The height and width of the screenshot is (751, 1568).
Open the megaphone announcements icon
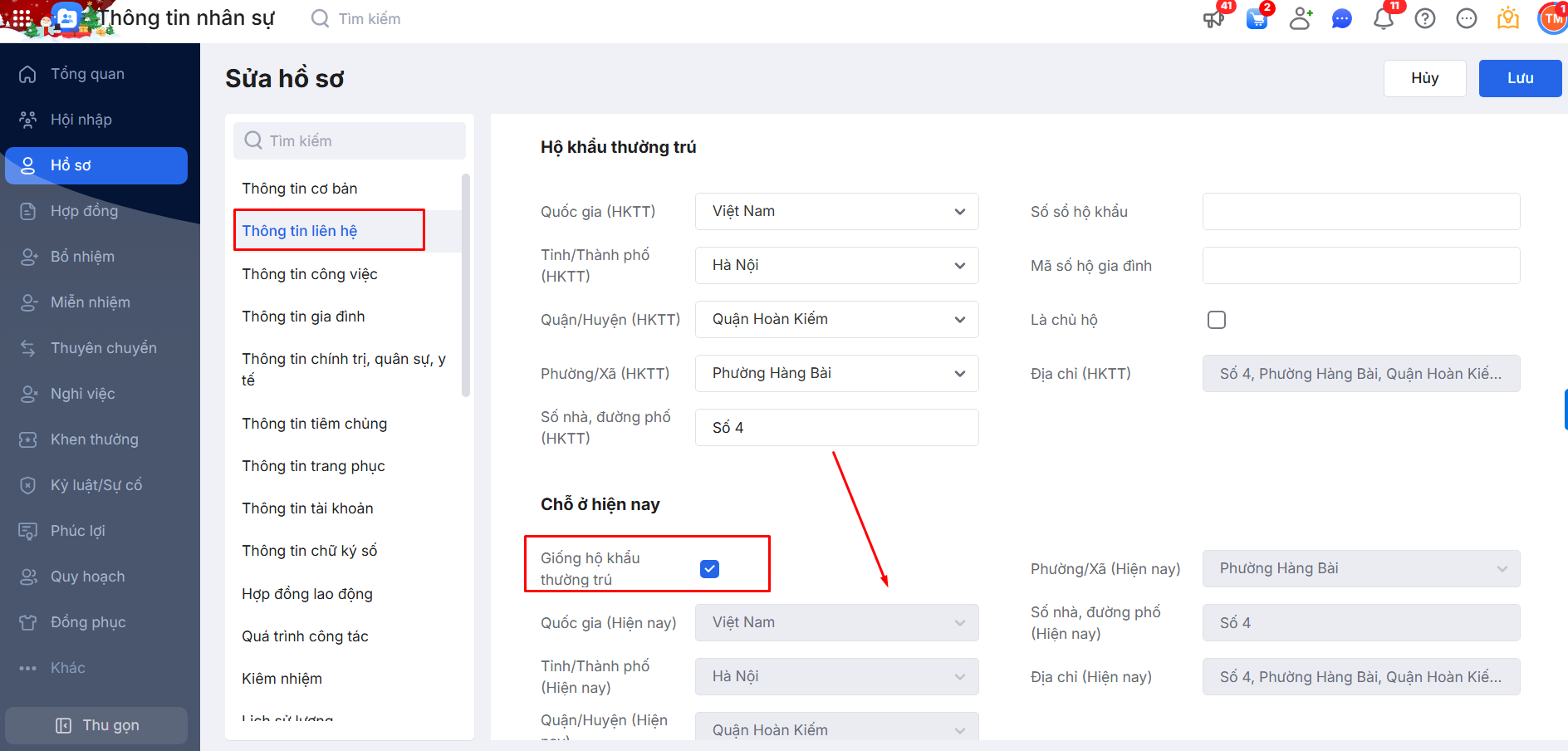[x=1214, y=19]
